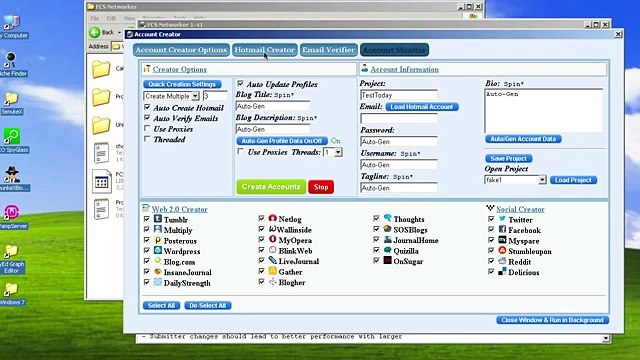Switch to Account Monitor tab

coord(394,50)
